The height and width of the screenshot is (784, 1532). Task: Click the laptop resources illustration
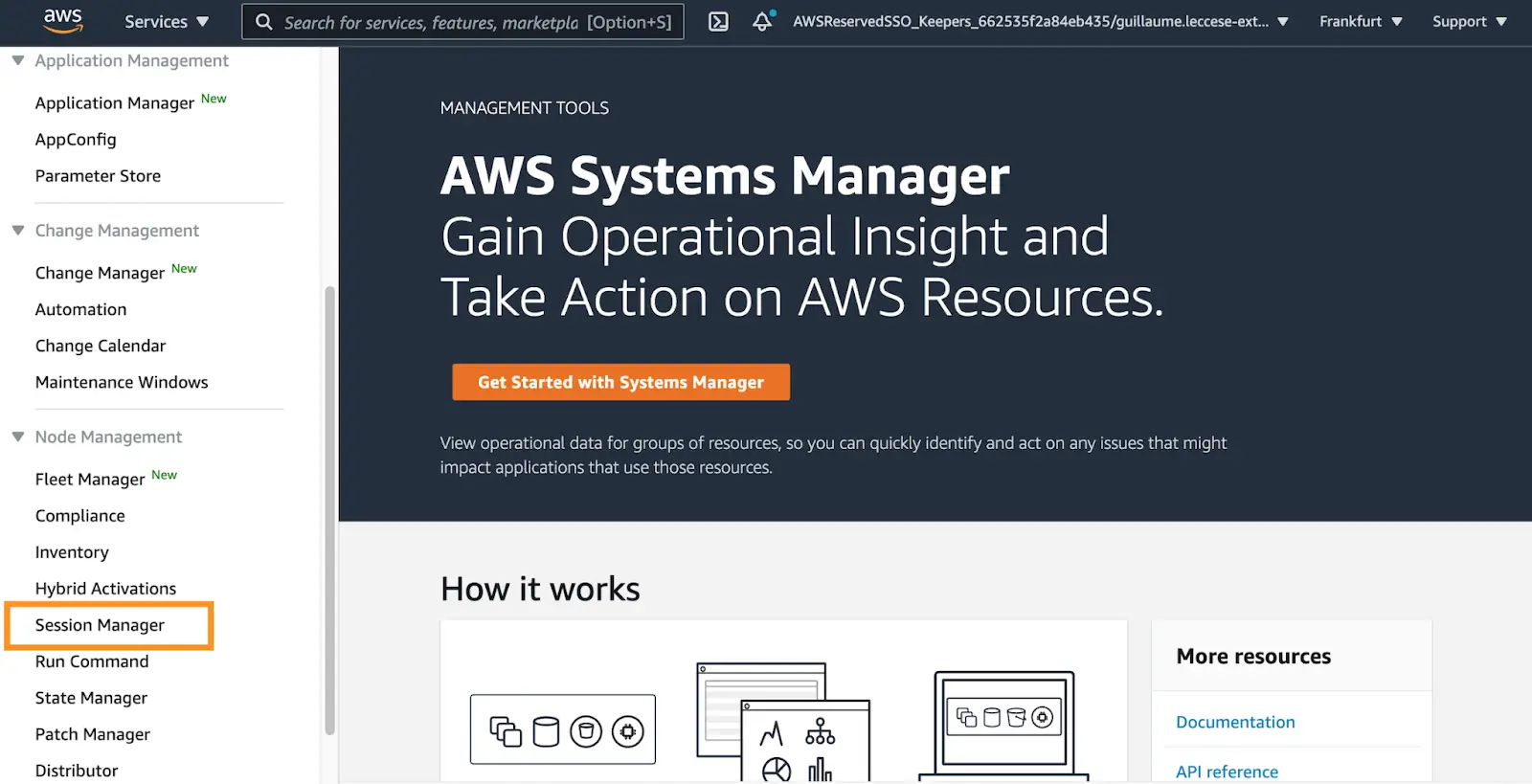(x=1003, y=726)
